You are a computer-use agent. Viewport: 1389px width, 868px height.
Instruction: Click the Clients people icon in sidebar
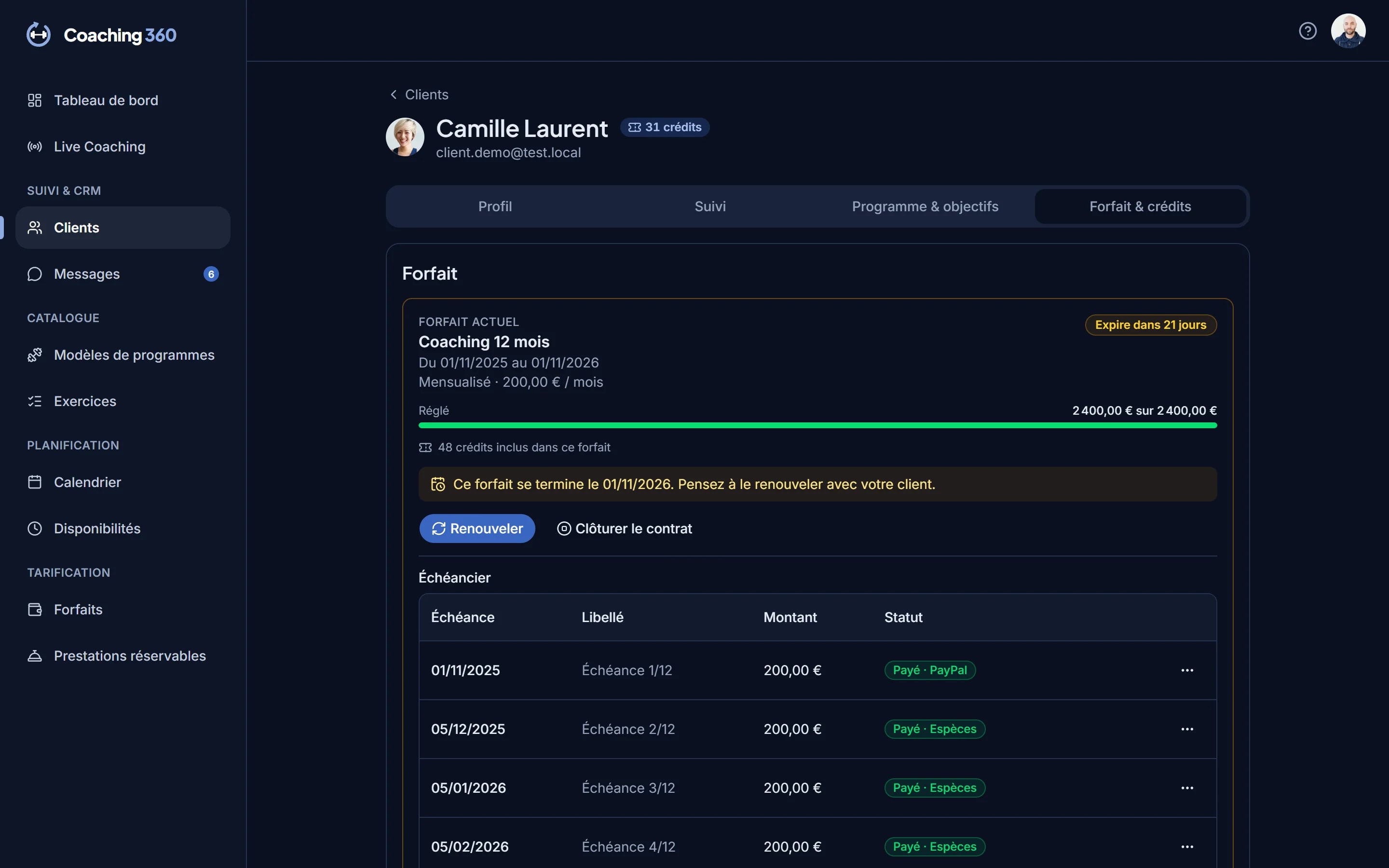pyautogui.click(x=34, y=228)
